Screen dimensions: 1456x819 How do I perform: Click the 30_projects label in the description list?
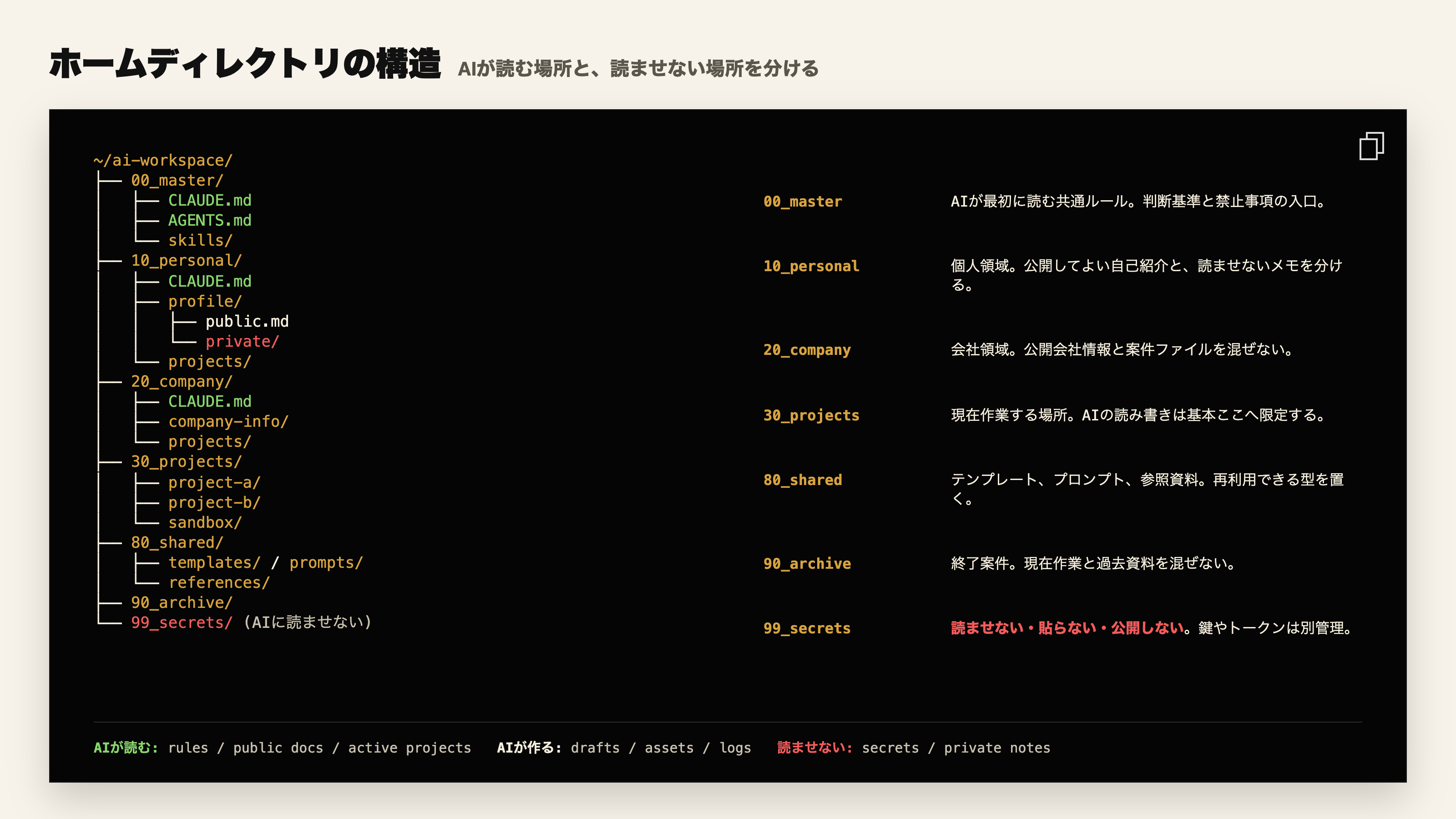tap(811, 415)
